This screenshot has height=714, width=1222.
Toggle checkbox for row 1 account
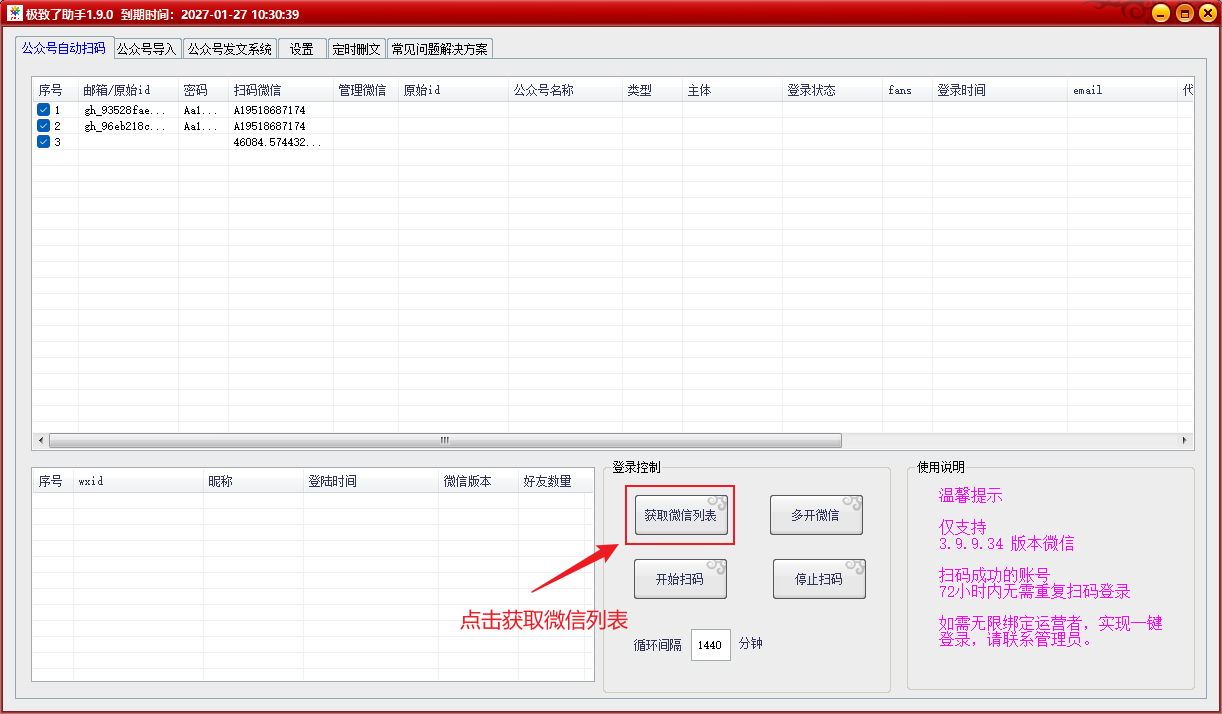click(43, 110)
